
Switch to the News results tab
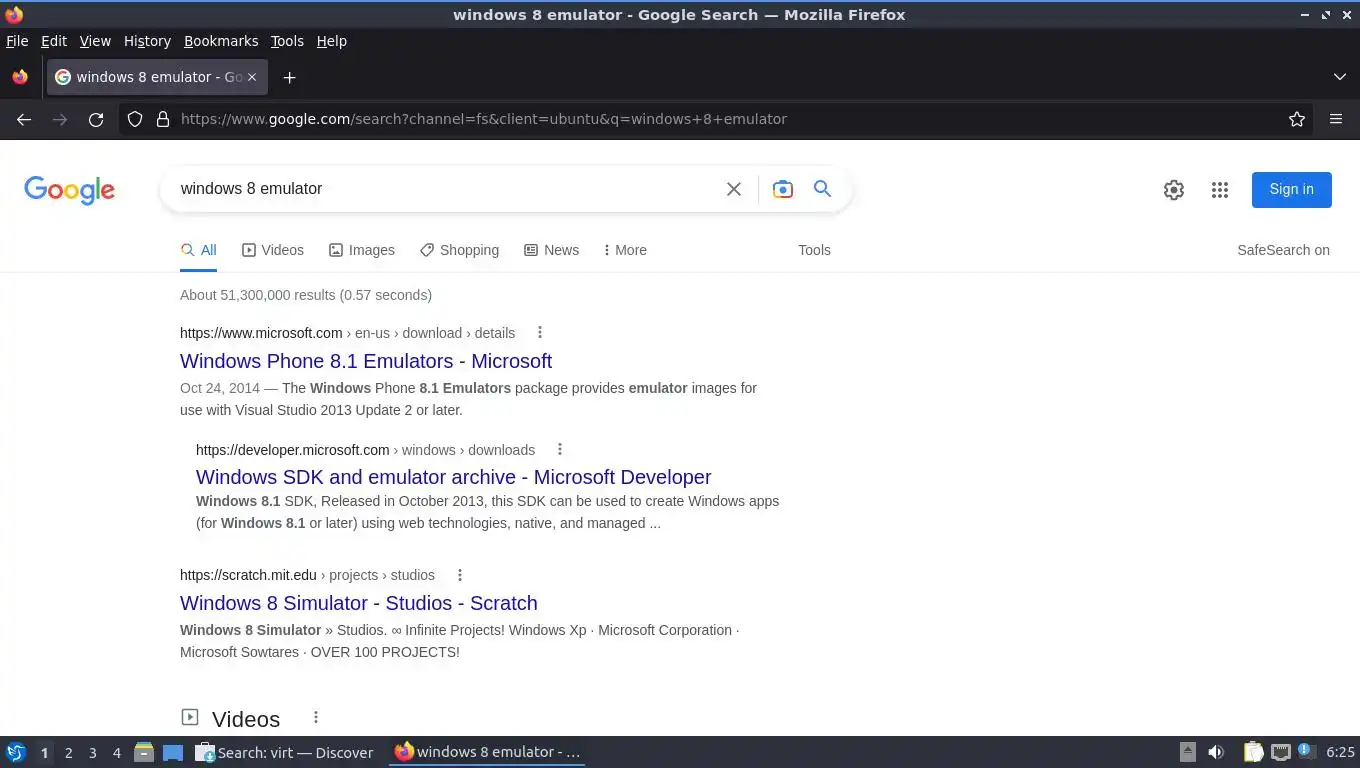pos(552,250)
